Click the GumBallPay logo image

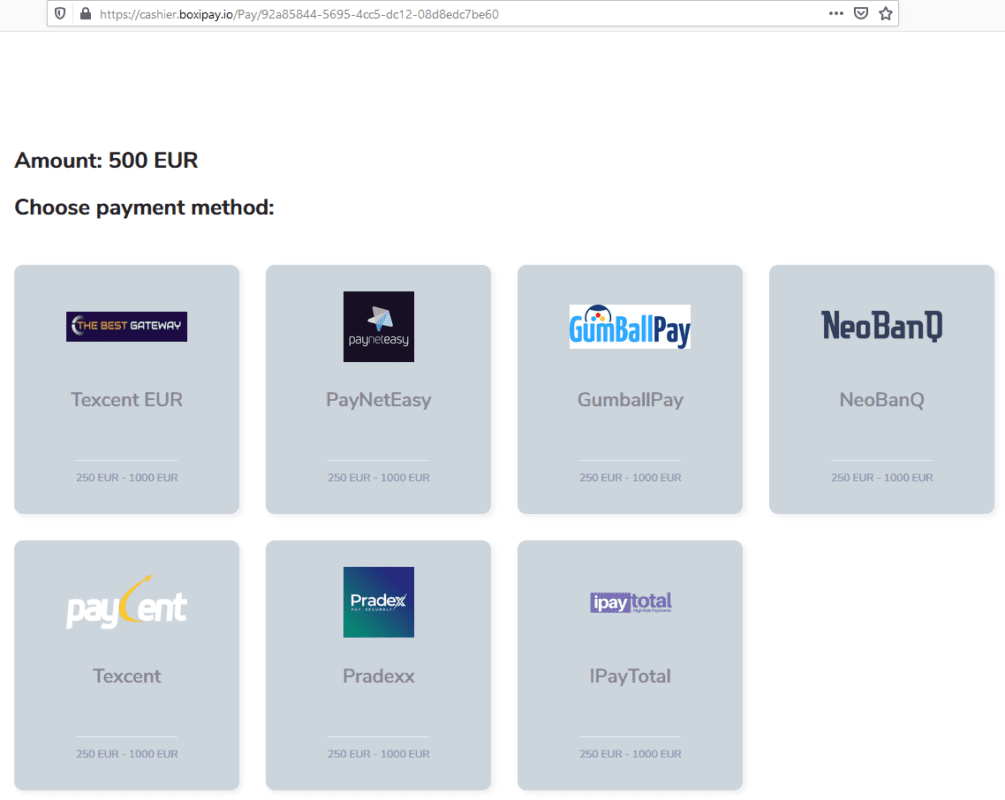point(630,326)
